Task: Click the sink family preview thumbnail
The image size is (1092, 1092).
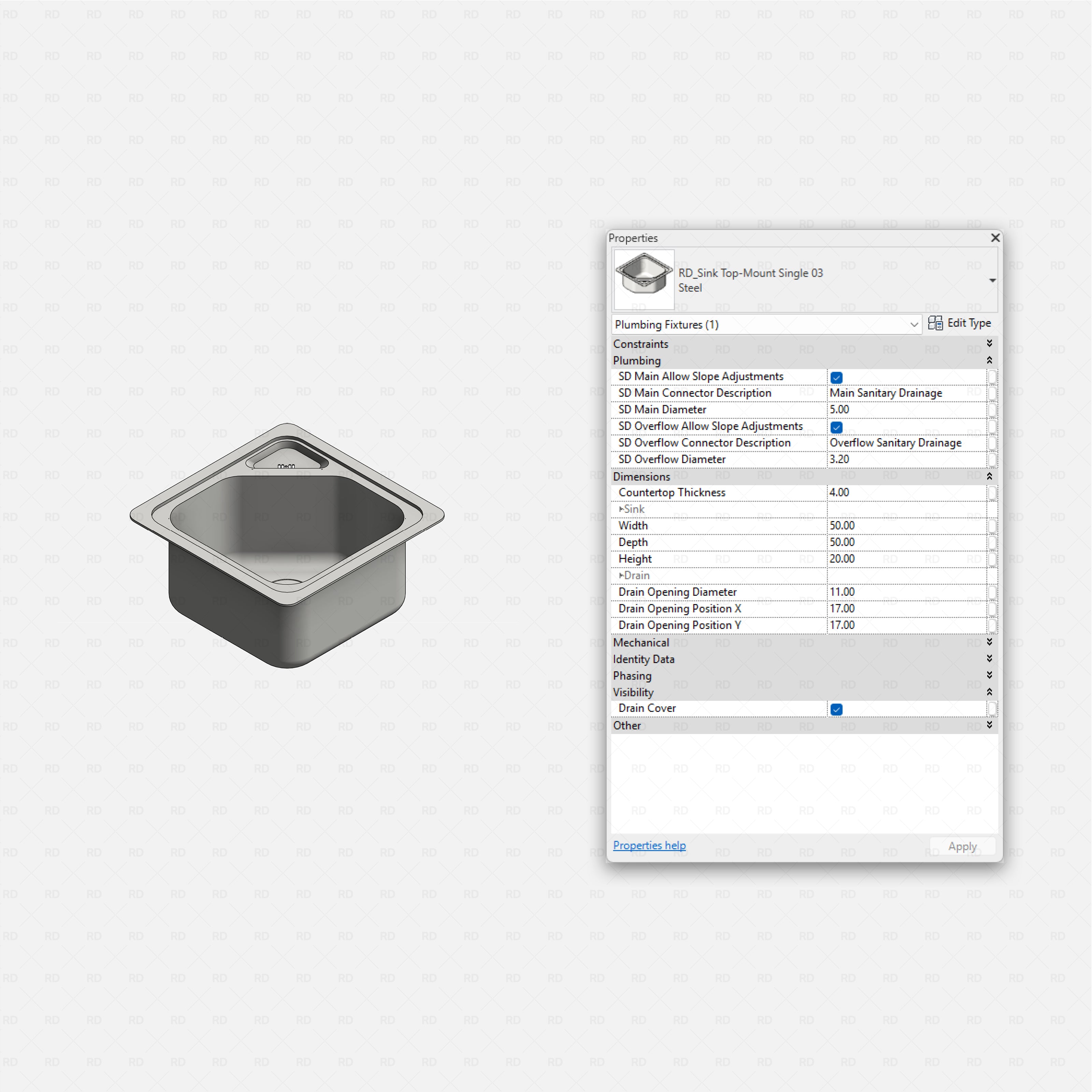Action: [644, 279]
